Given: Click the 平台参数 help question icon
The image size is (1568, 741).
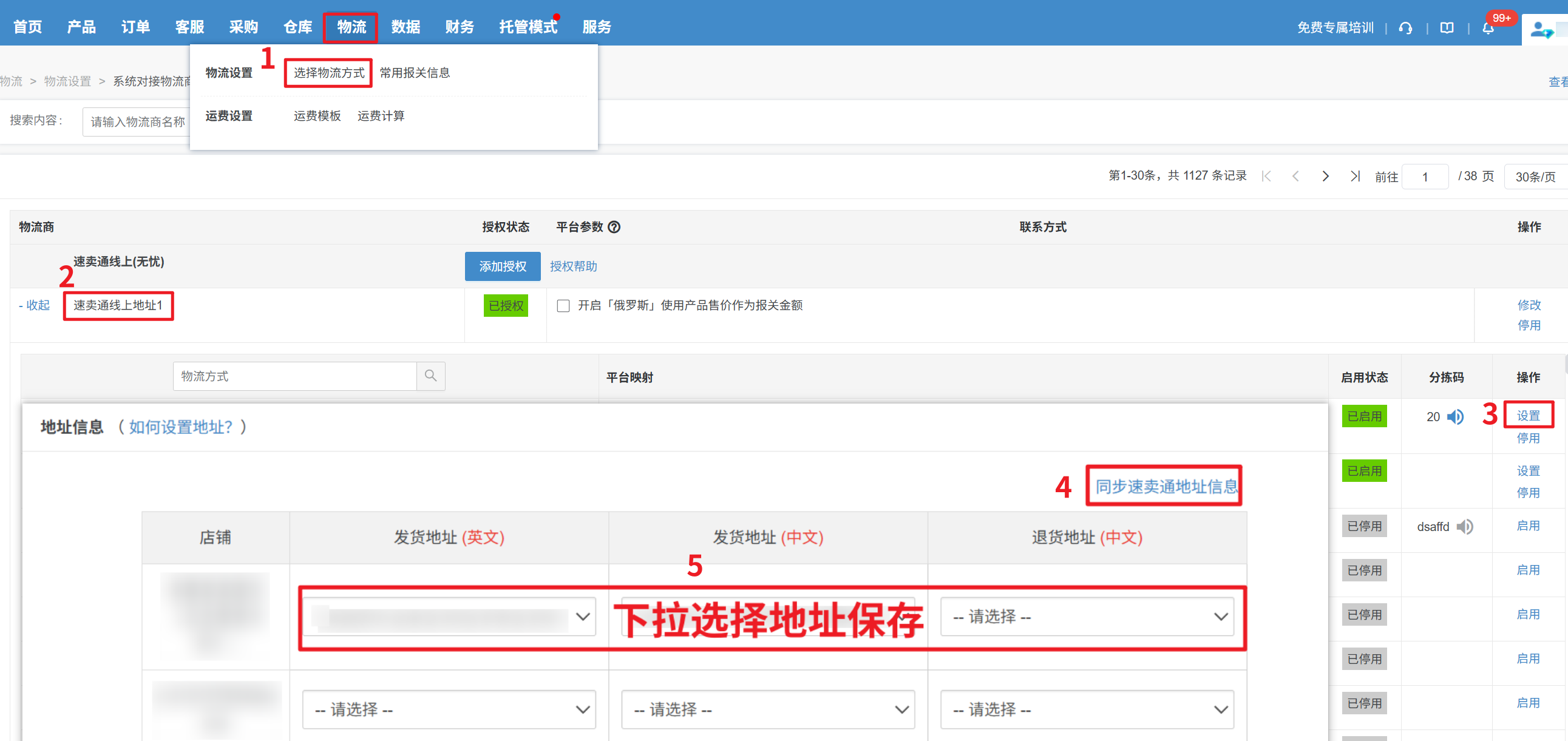Looking at the screenshot, I should [614, 227].
